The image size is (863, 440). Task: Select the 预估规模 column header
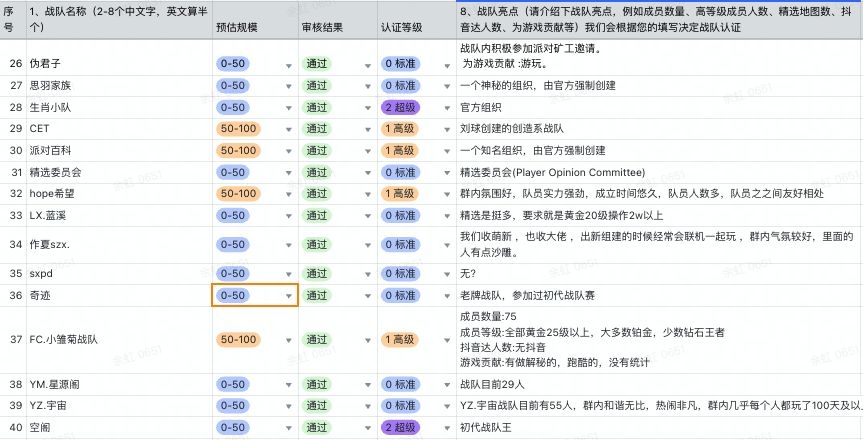click(x=255, y=20)
